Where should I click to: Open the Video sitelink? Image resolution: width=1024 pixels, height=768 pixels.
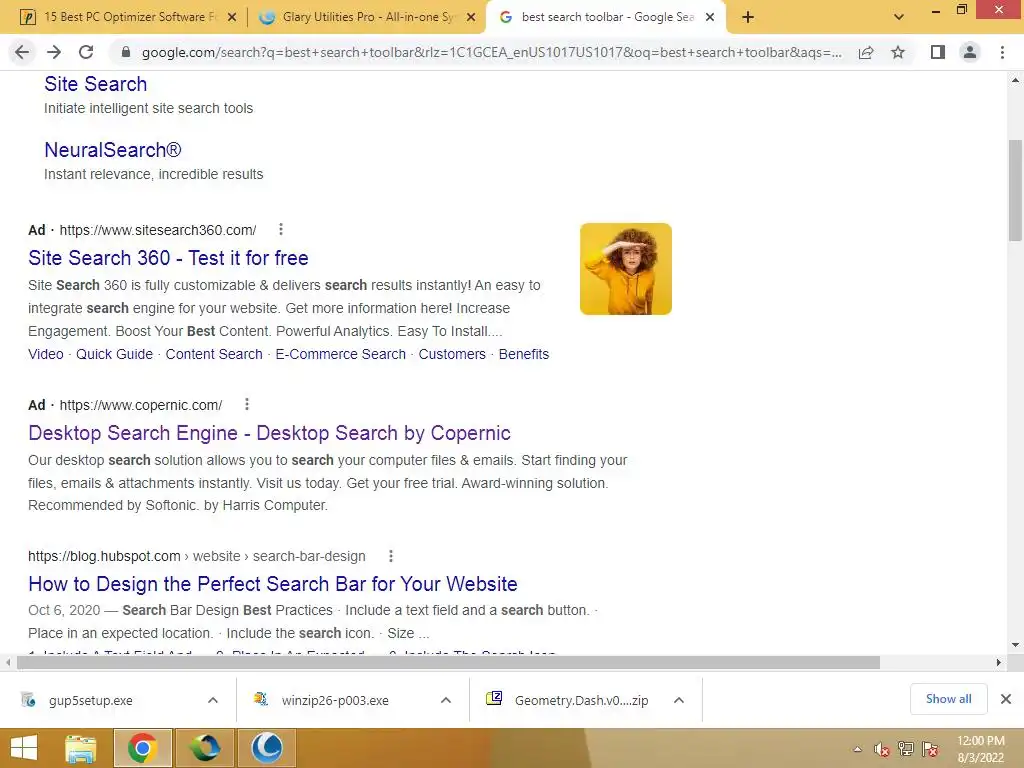point(46,354)
